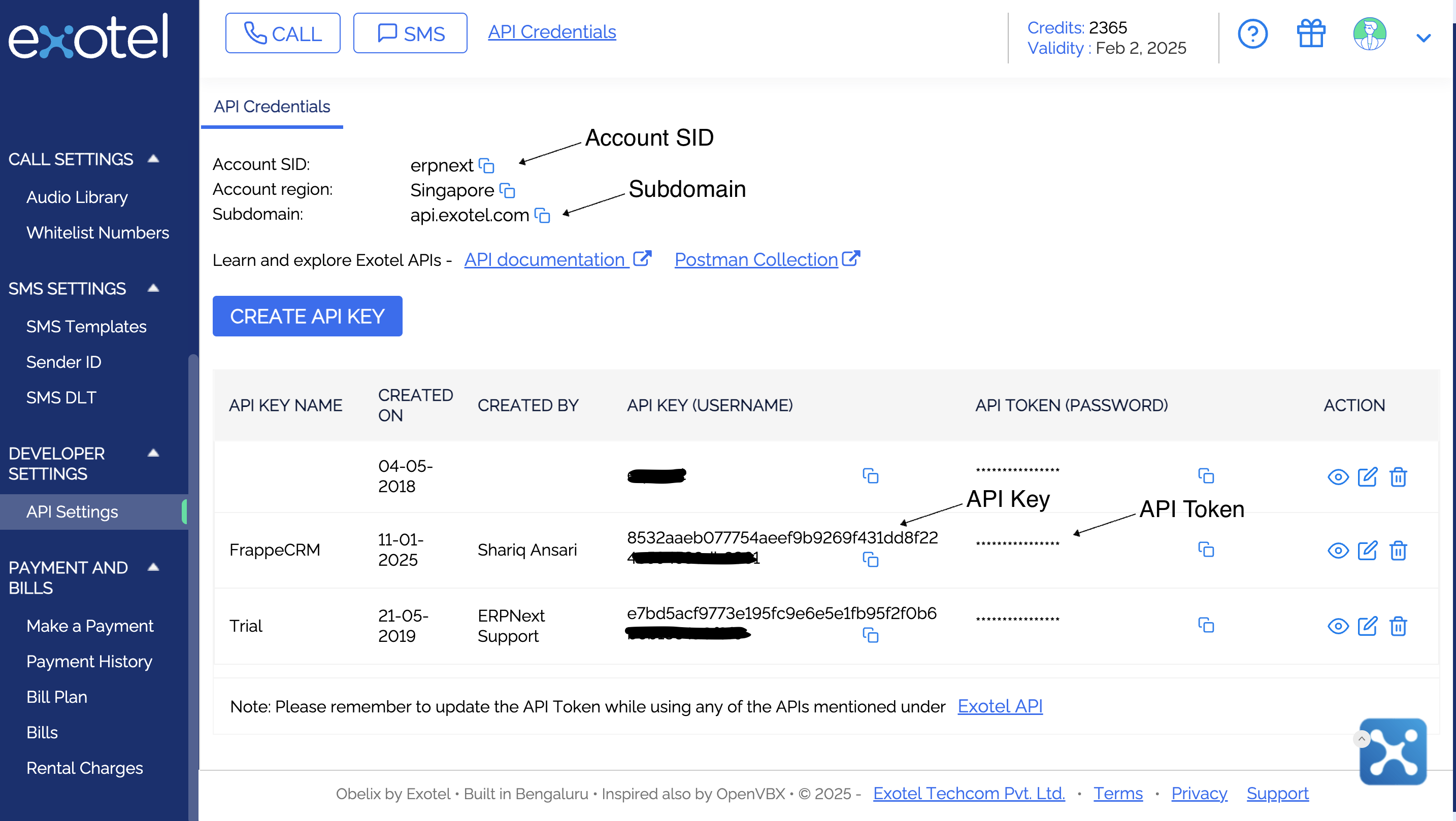Collapse the SMS SETTINGS sidebar section

(x=153, y=288)
